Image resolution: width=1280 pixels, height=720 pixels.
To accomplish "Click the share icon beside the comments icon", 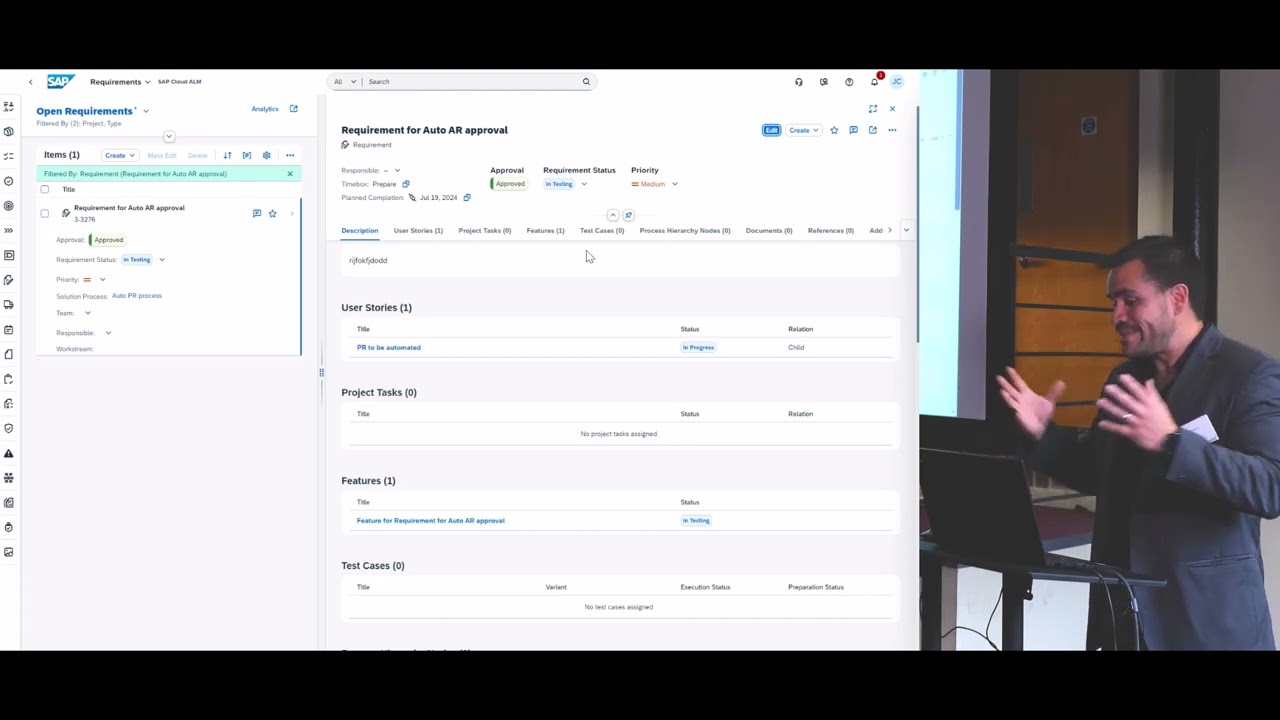I will tap(872, 130).
